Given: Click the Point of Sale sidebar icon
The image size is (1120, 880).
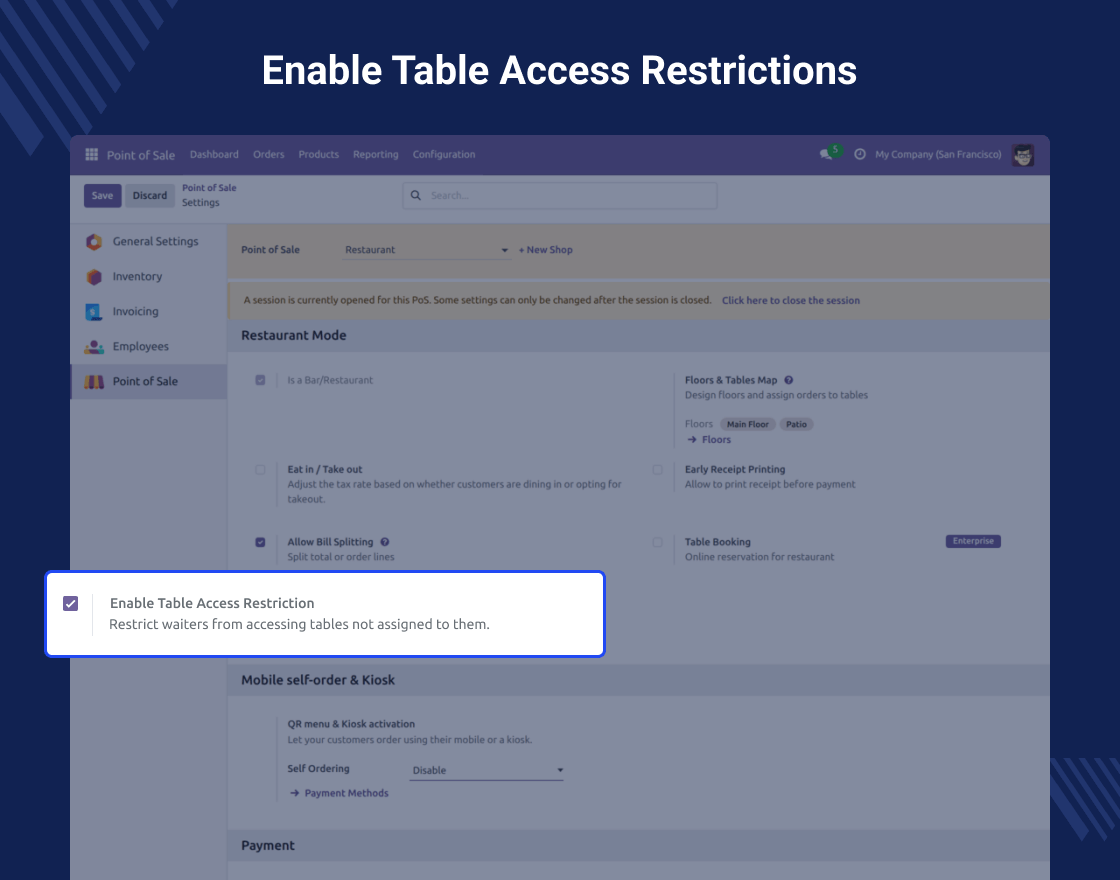Looking at the screenshot, I should coord(94,381).
